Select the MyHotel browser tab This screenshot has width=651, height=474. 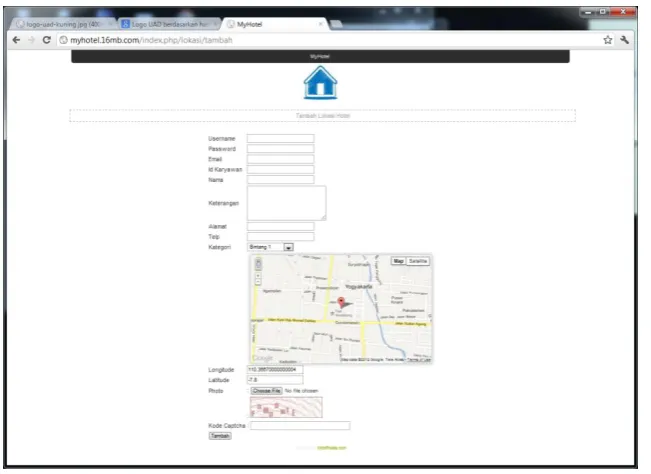274,24
